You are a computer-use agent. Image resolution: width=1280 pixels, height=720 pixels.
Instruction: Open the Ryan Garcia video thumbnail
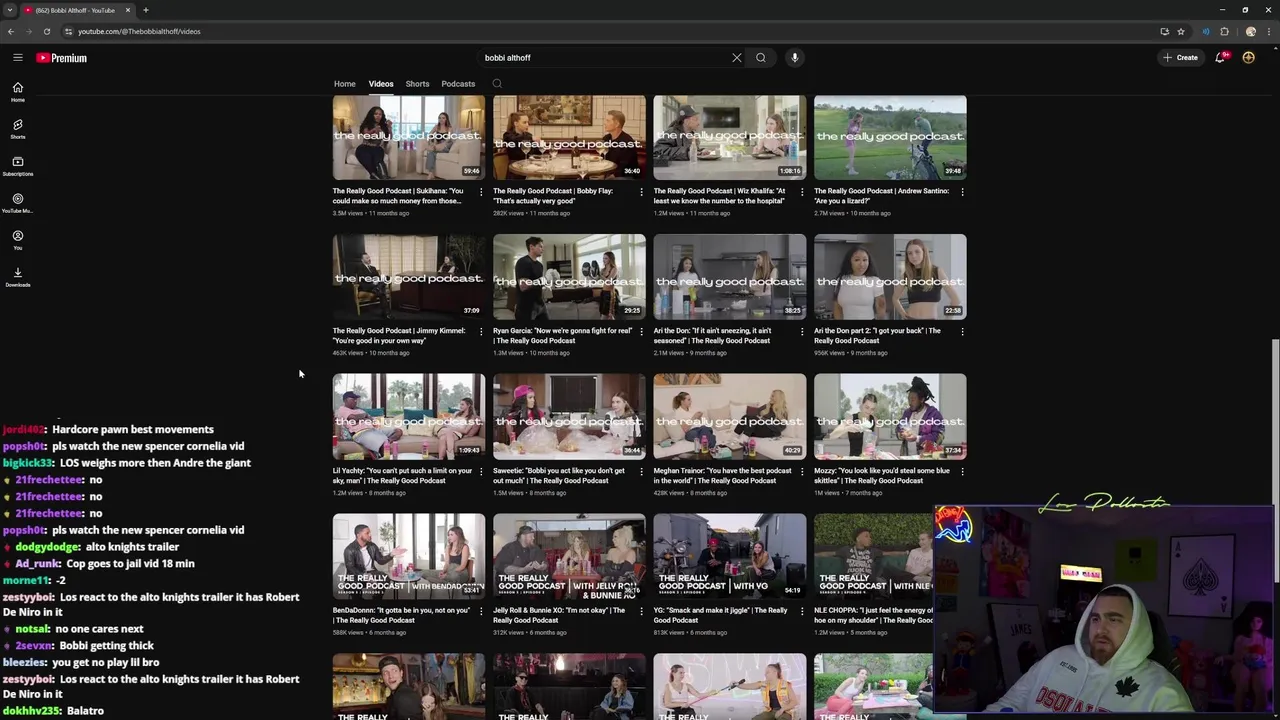pos(569,277)
